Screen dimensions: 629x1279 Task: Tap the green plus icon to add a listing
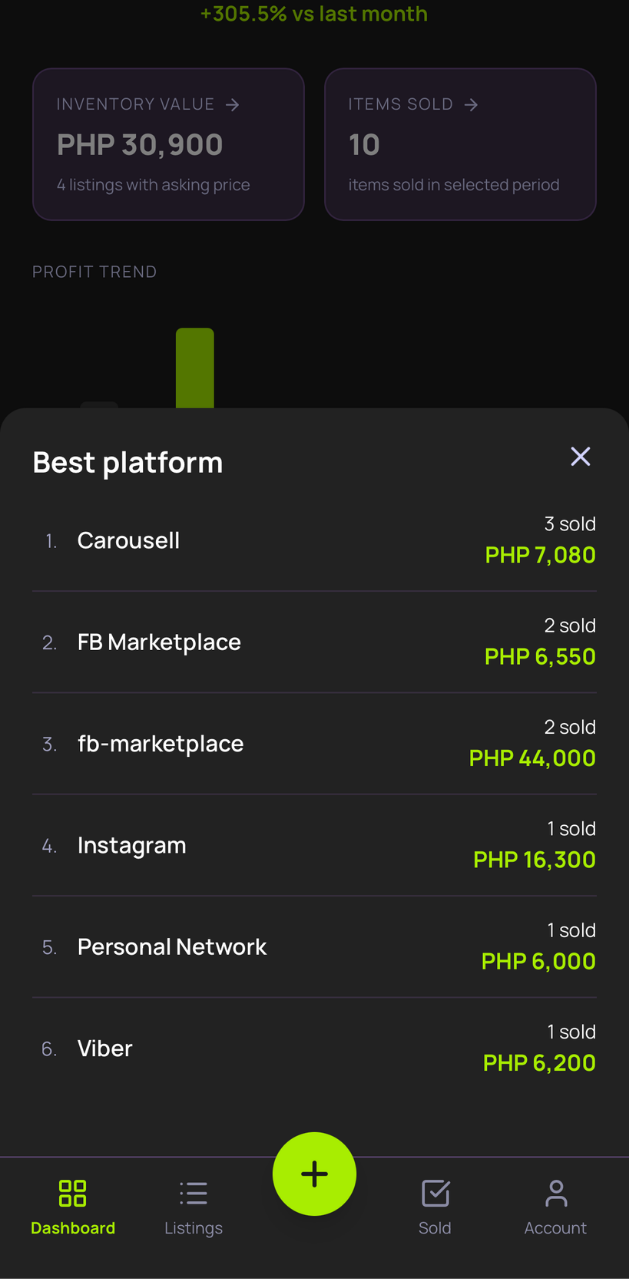pyautogui.click(x=314, y=1174)
